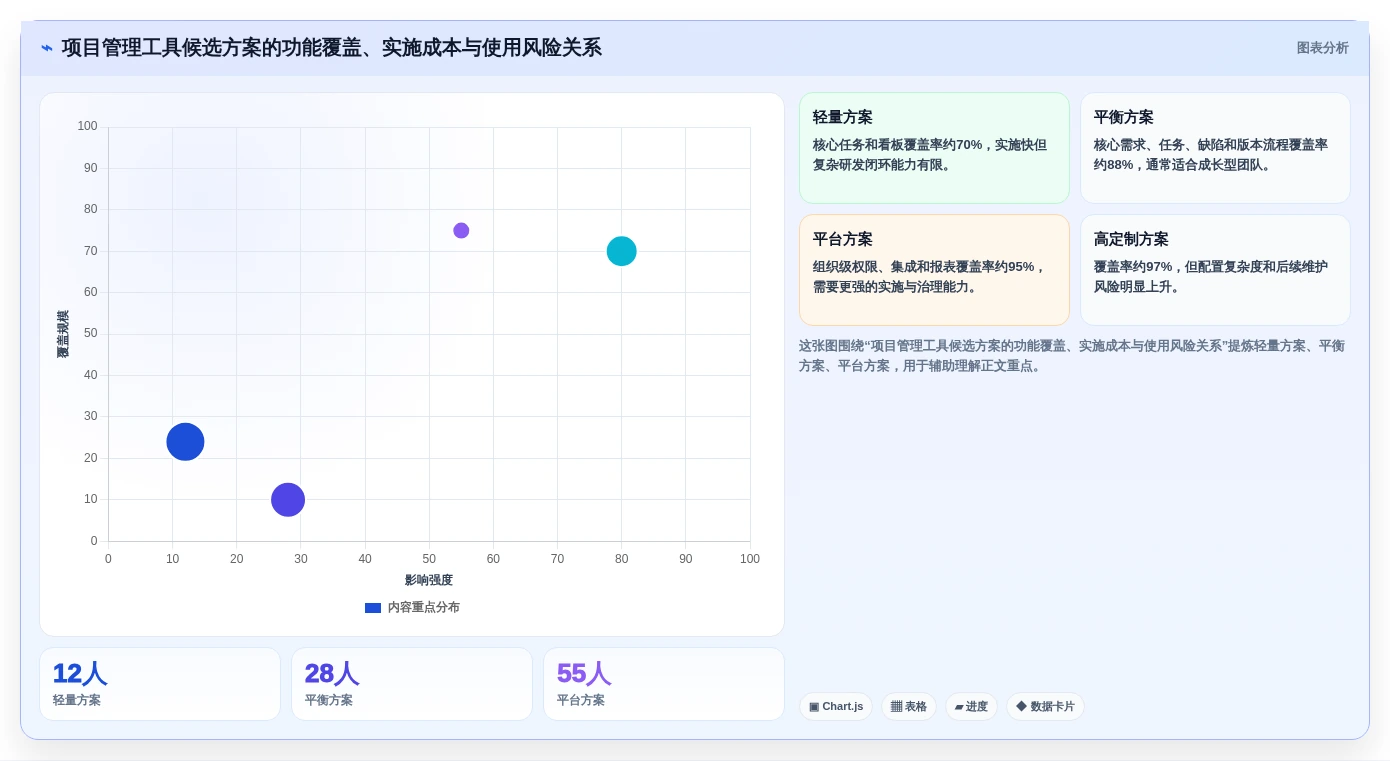Open the 平衡方案 description card
The height and width of the screenshot is (761, 1390).
coord(1215,148)
